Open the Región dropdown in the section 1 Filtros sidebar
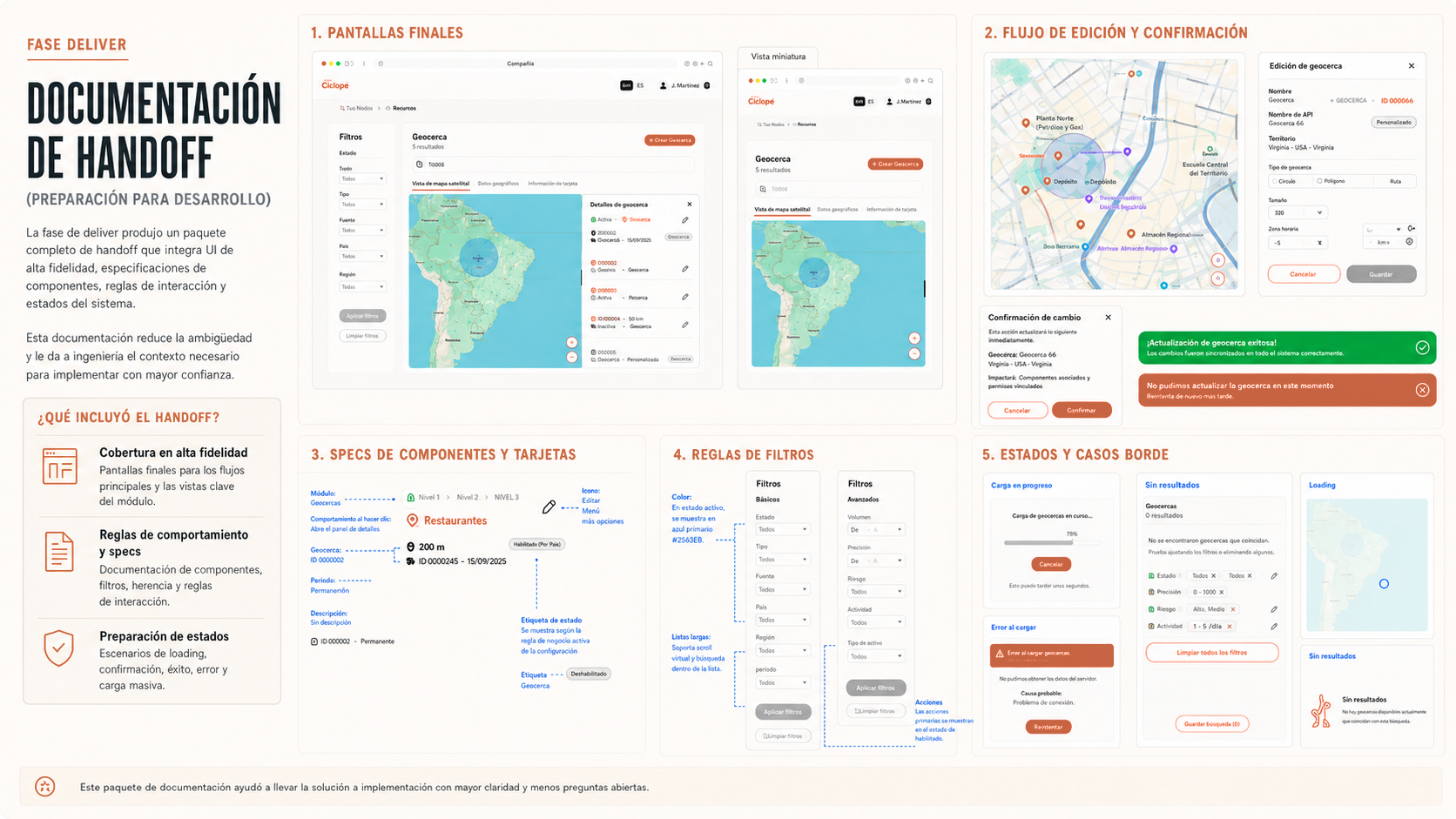 (362, 286)
